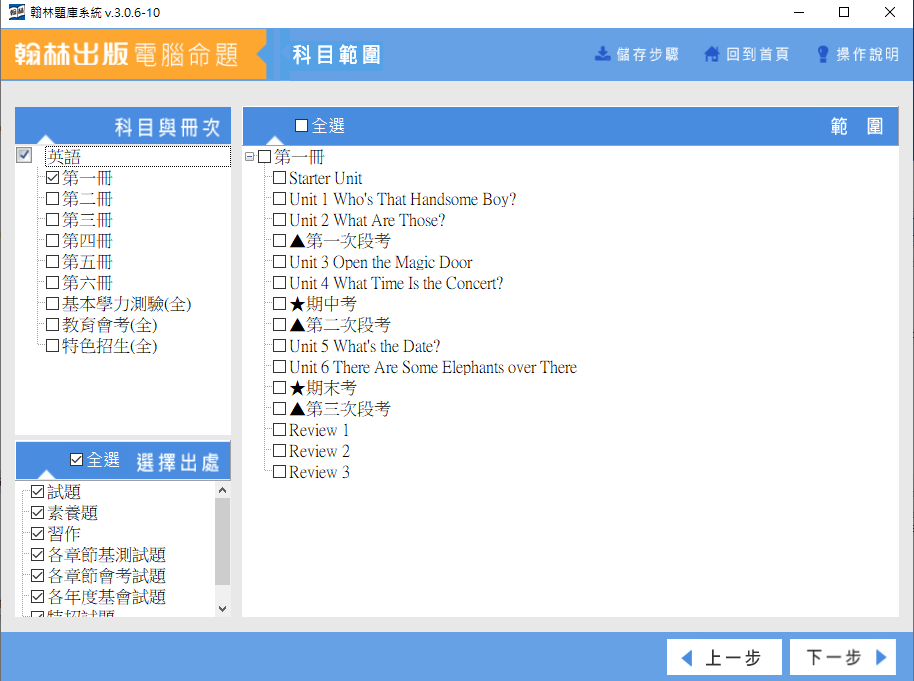The height and width of the screenshot is (681, 914).
Task: Check the 教育會考(全) checkbox
Action: tap(52, 324)
